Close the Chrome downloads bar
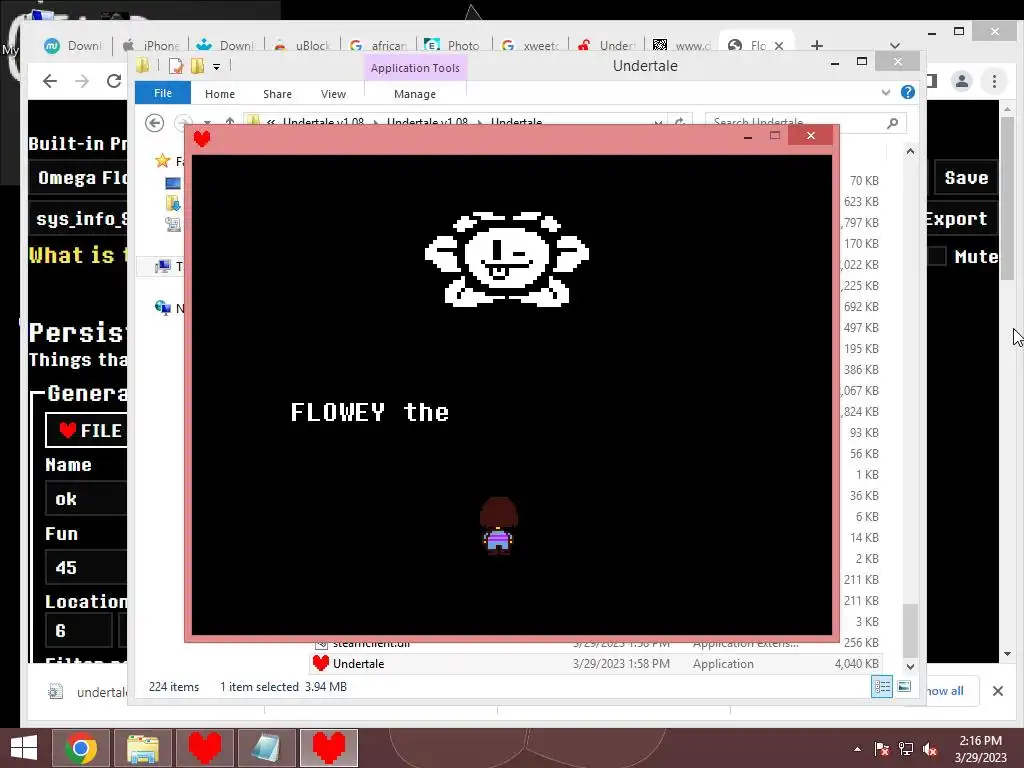Screen dimensions: 1024x768 [997, 691]
